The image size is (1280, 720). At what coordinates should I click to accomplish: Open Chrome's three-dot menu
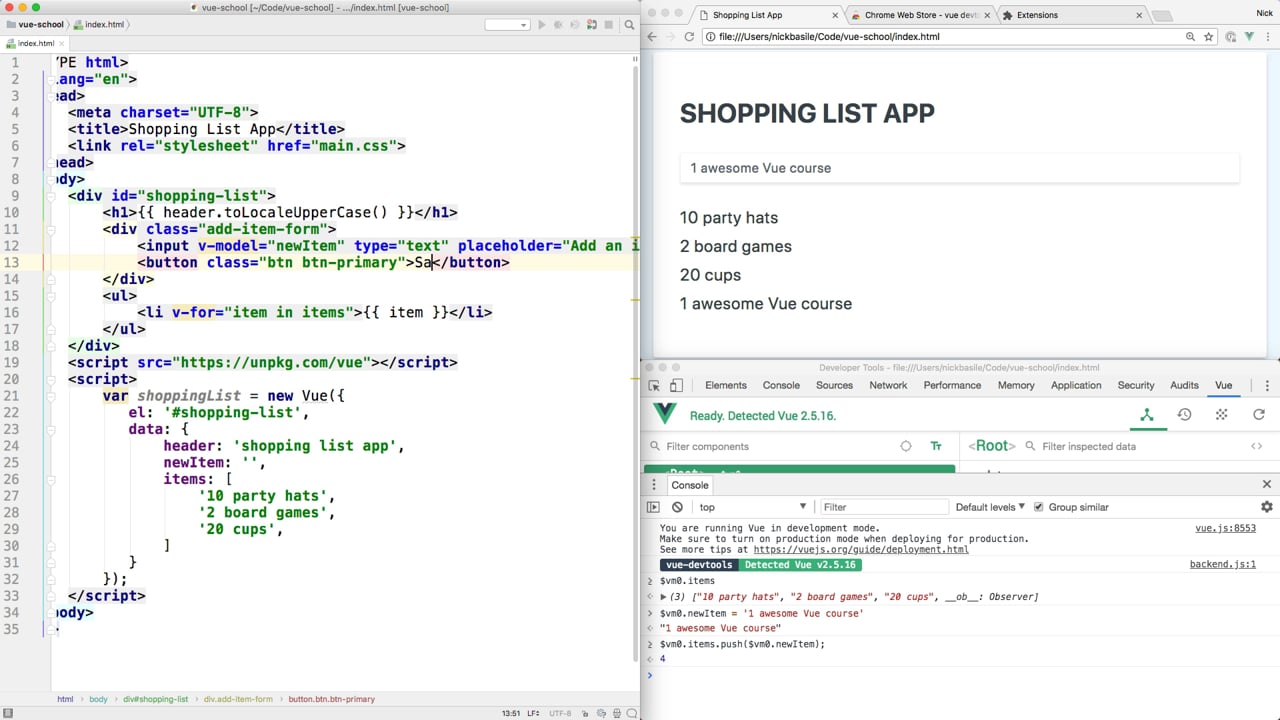[x=1267, y=36]
